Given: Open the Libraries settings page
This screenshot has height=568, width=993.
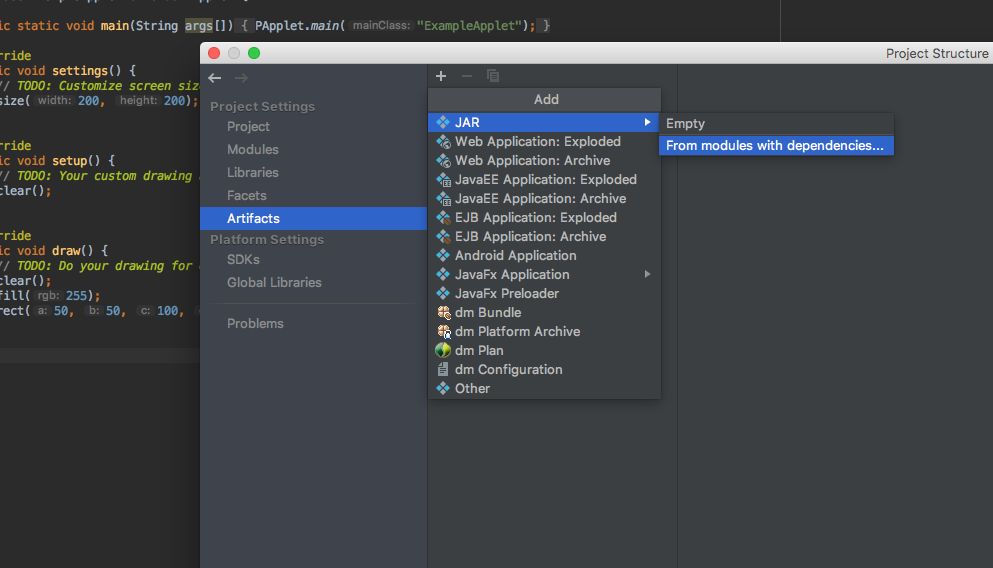Looking at the screenshot, I should click(x=253, y=173).
